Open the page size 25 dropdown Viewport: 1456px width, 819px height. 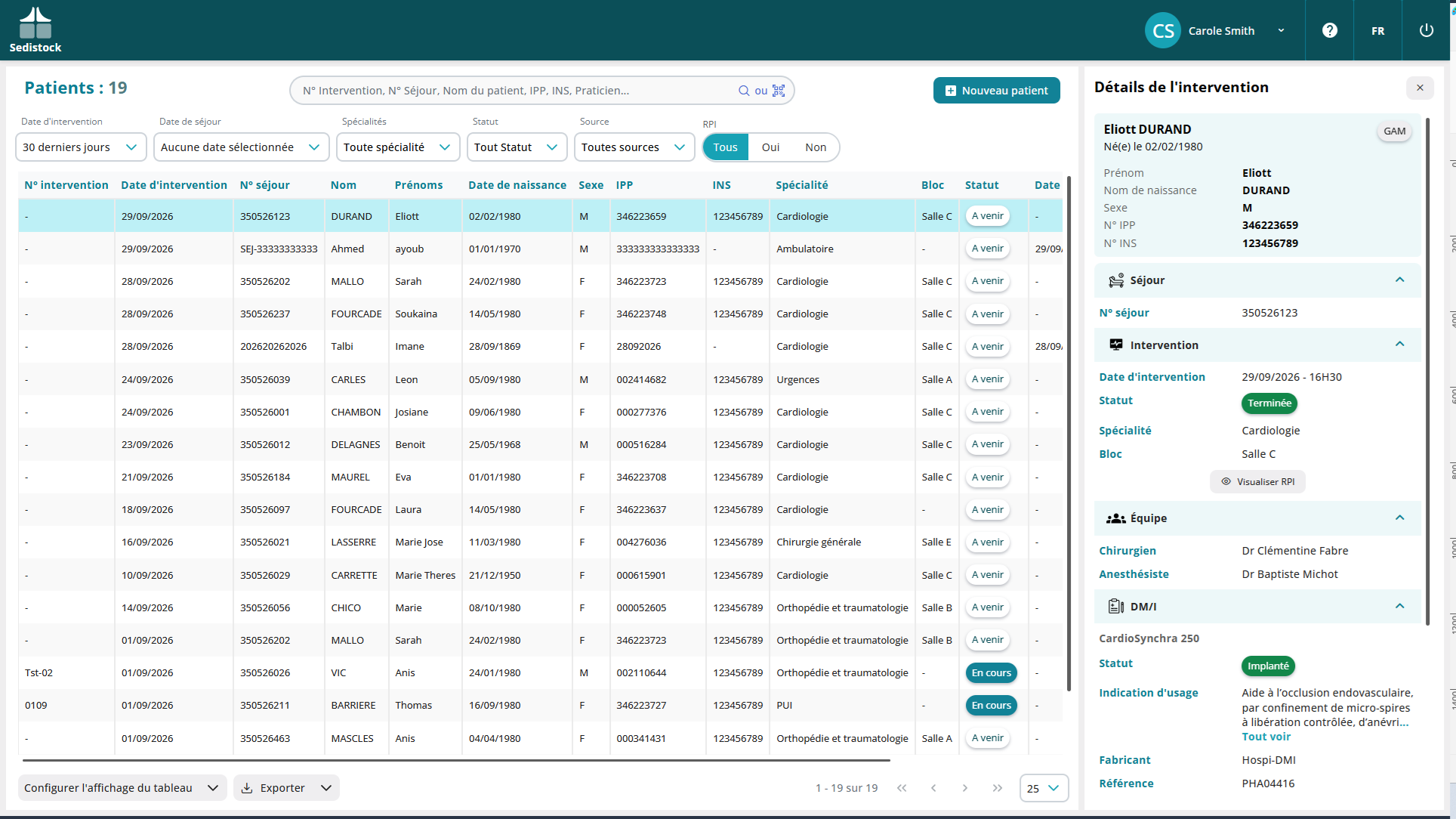click(1044, 788)
